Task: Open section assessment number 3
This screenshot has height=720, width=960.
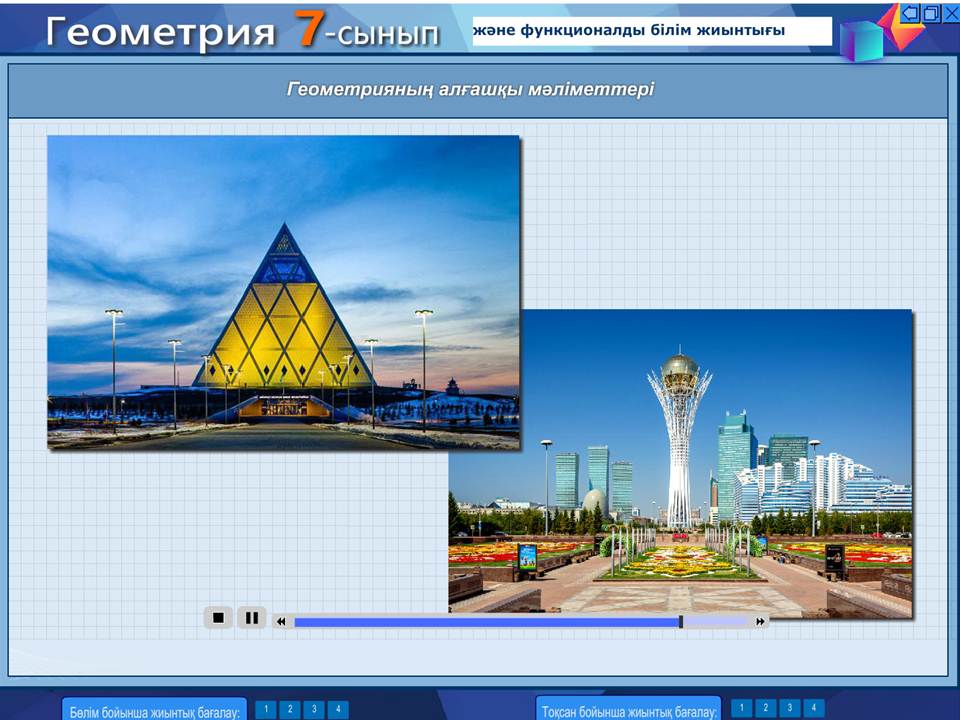Action: pyautogui.click(x=313, y=709)
